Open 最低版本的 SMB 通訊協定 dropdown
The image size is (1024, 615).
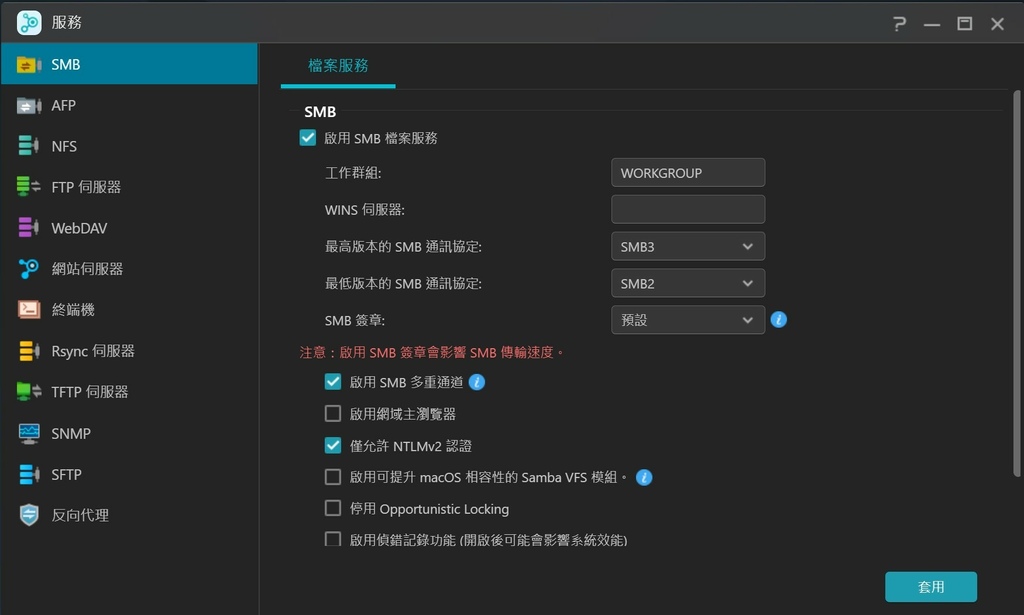coord(688,283)
